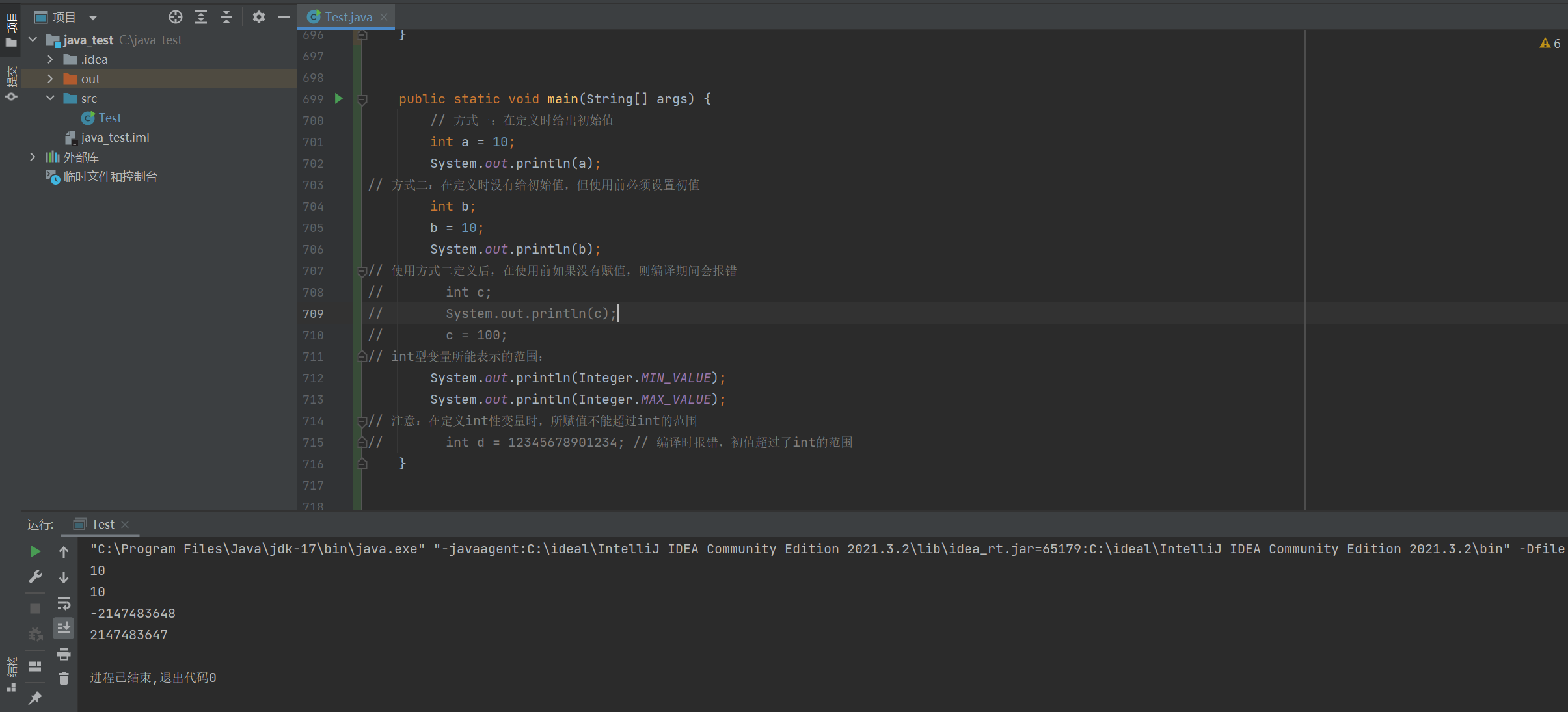Screen dimensions: 1568x712
Task: Click console output 2147483647
Action: click(x=129, y=635)
